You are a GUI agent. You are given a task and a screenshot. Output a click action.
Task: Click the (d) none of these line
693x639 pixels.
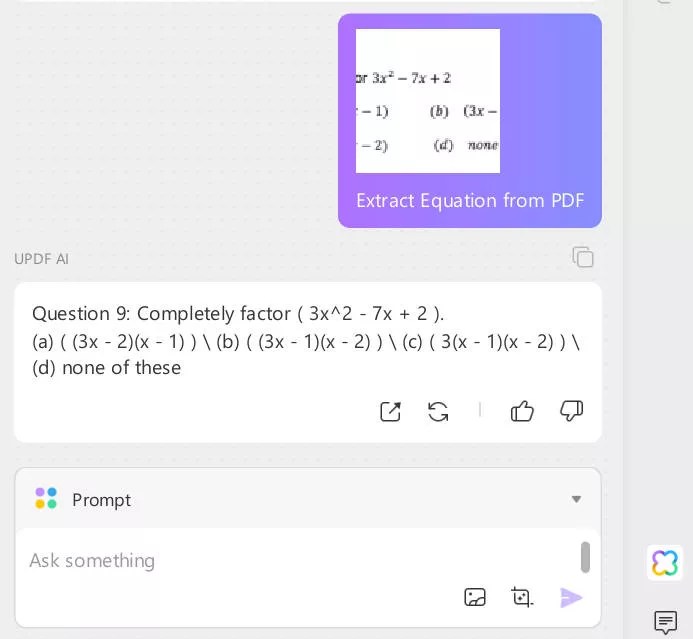click(107, 368)
